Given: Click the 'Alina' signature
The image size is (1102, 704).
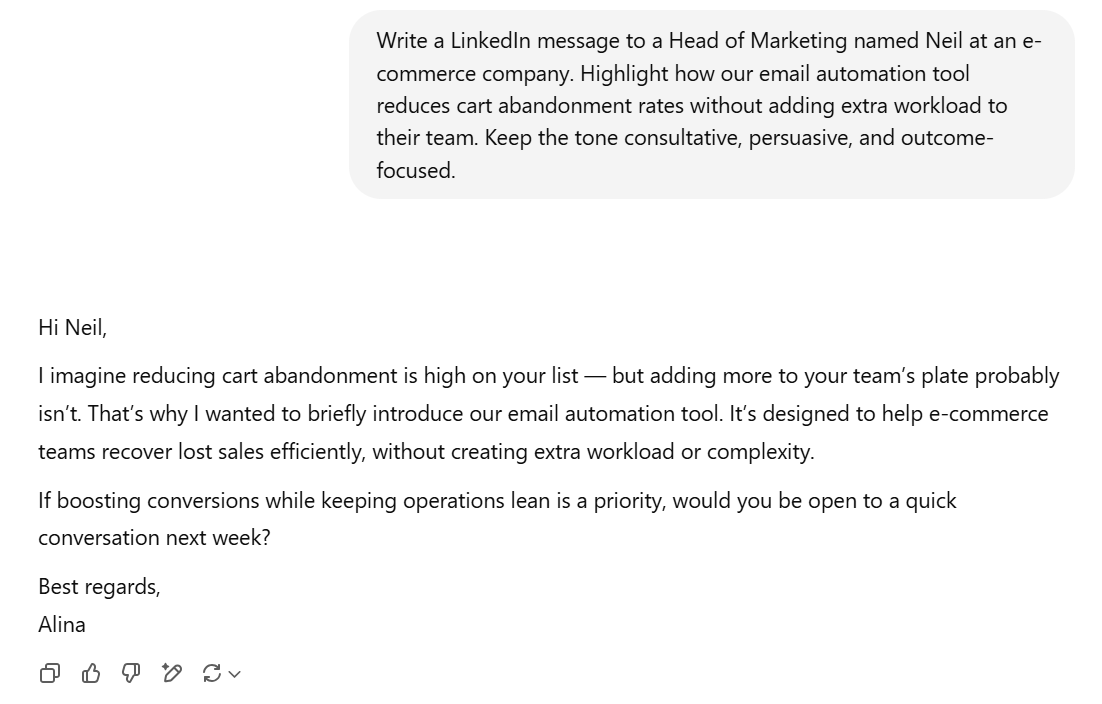Looking at the screenshot, I should 62,625.
